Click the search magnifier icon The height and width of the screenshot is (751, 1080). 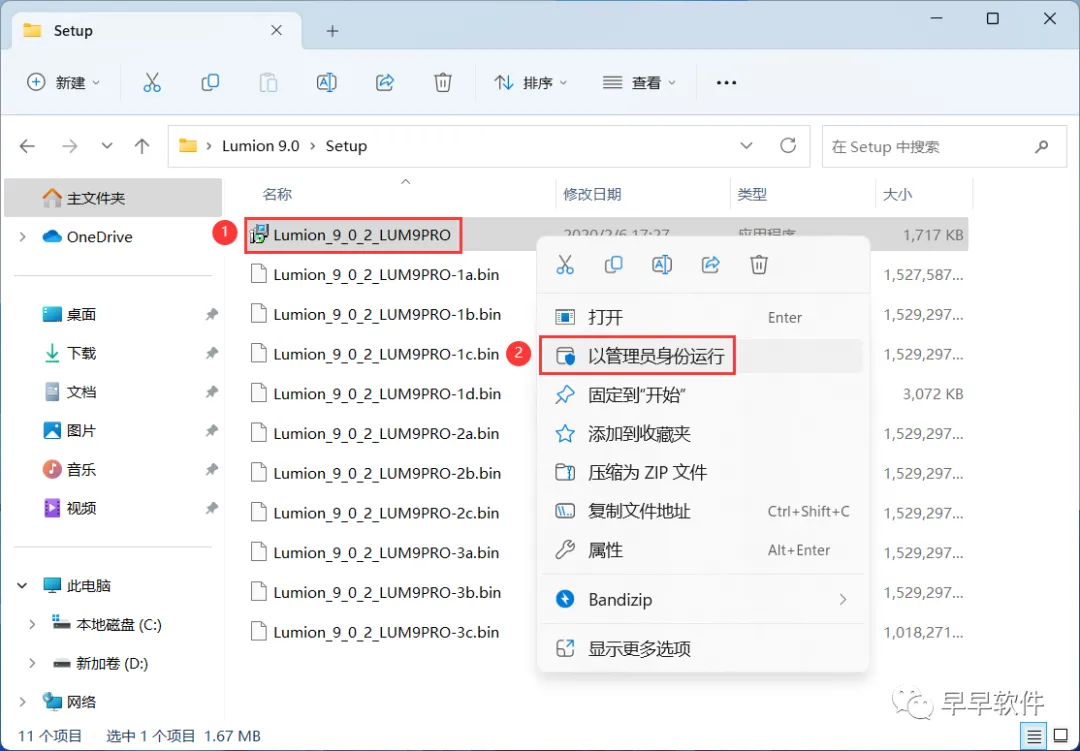tap(1041, 146)
